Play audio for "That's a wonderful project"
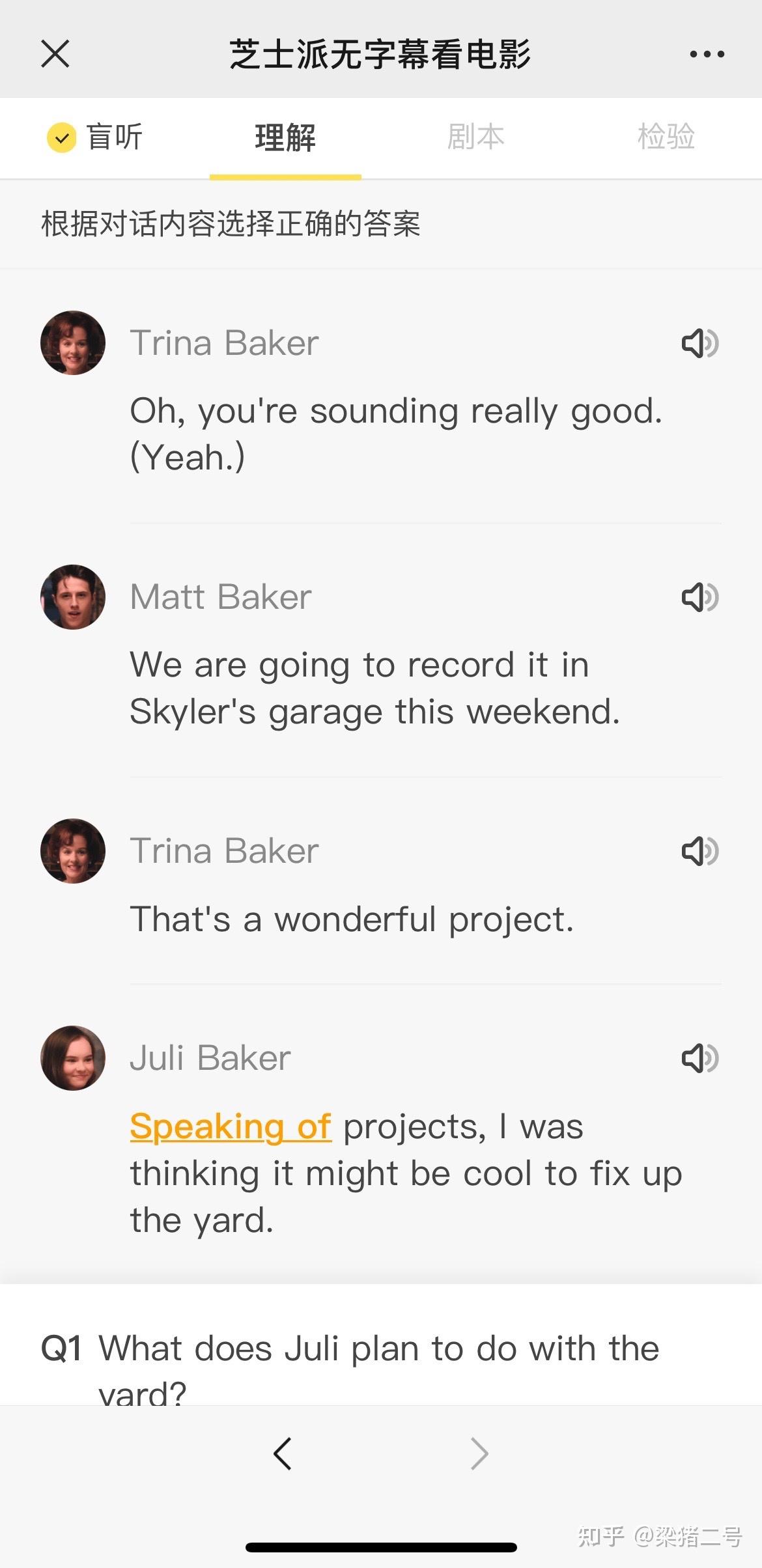 coord(700,851)
